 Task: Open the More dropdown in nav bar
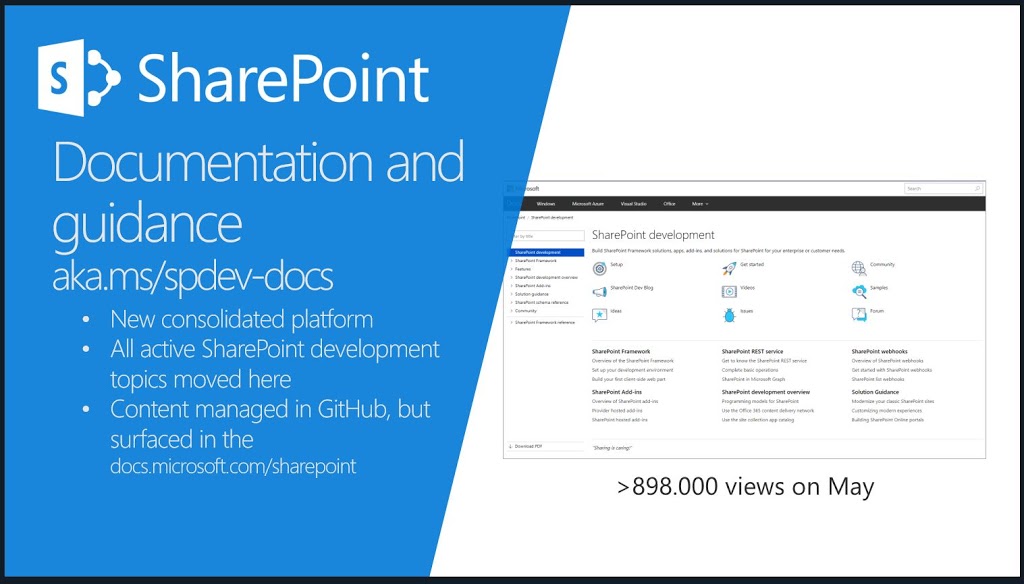coord(700,204)
